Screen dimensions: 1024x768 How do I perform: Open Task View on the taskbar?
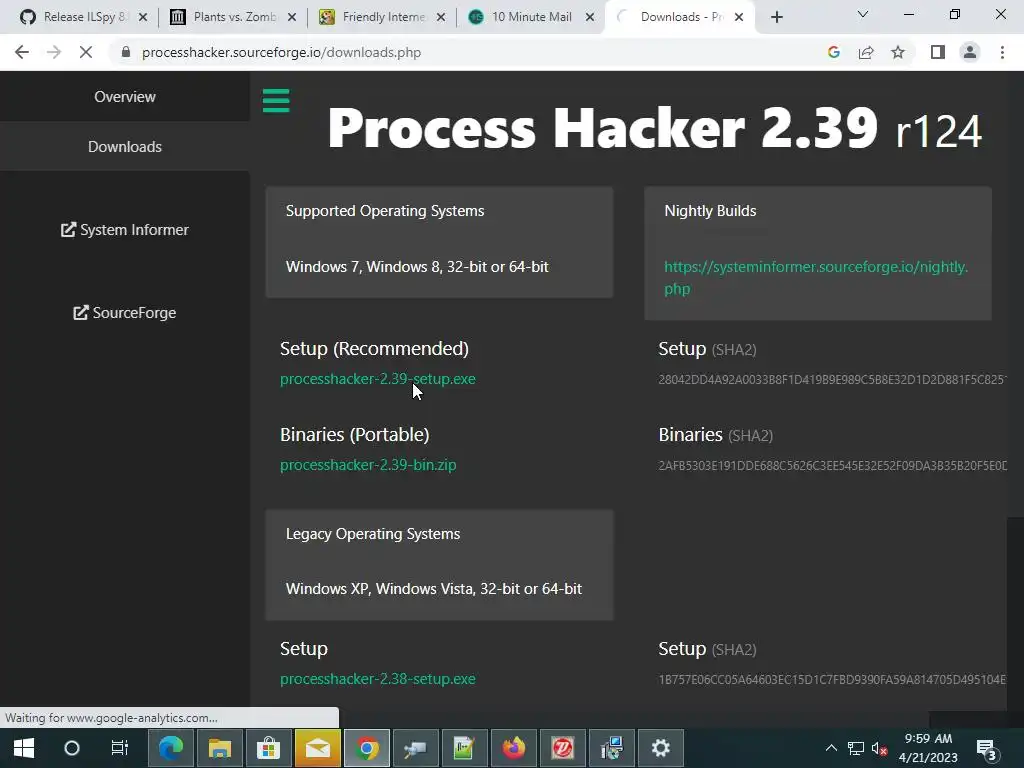point(120,748)
